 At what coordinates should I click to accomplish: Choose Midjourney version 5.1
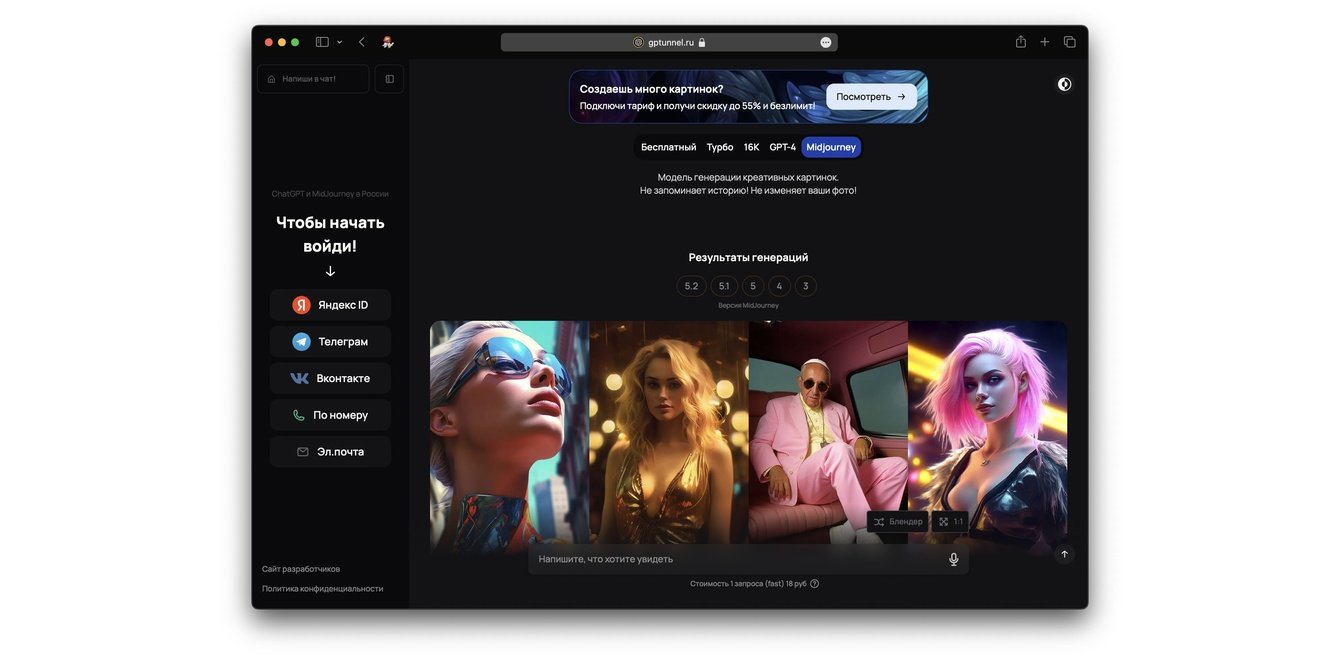(724, 286)
